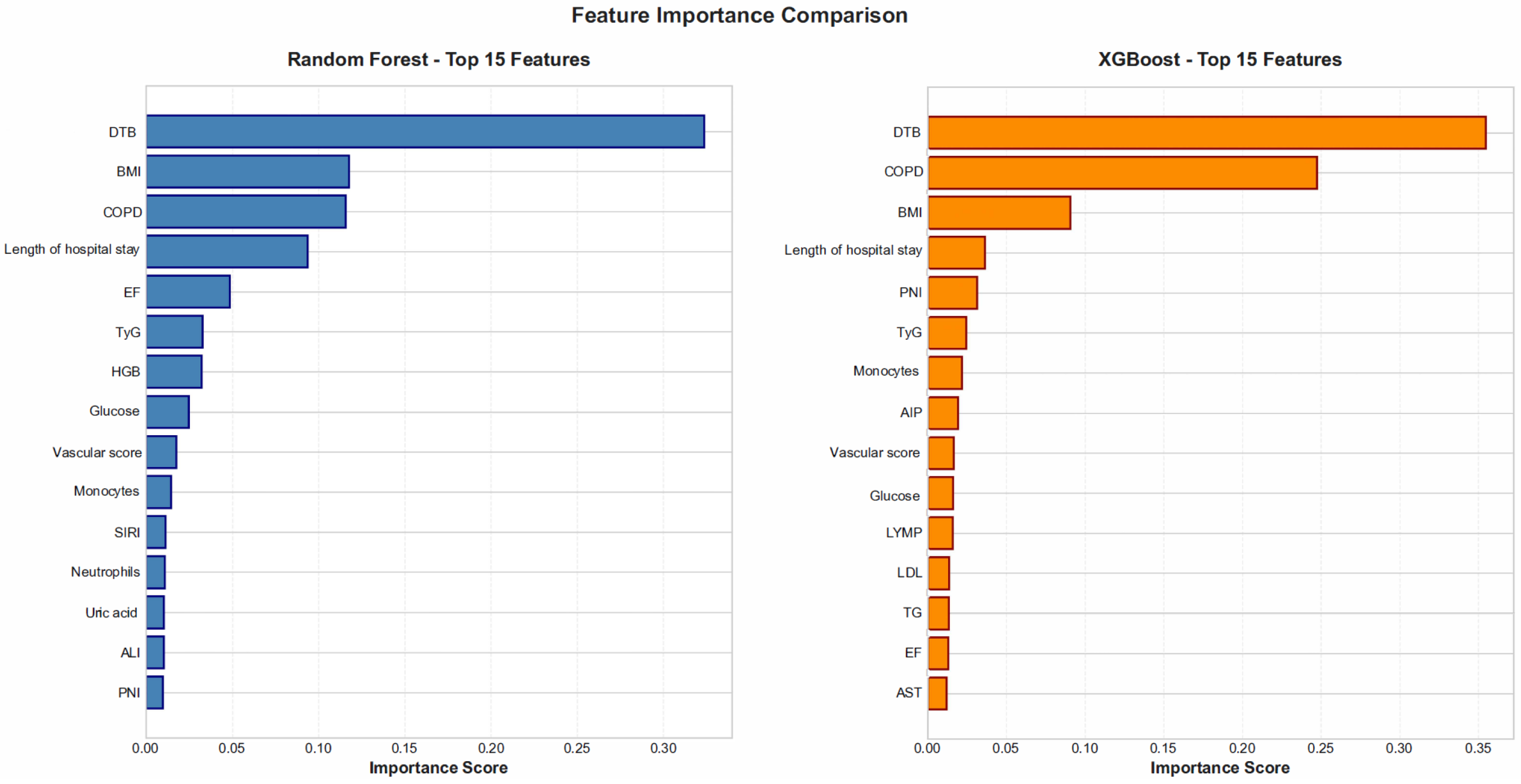Click the 0.35 tick on XGBoost axis
1521x784 pixels.
(x=1478, y=748)
